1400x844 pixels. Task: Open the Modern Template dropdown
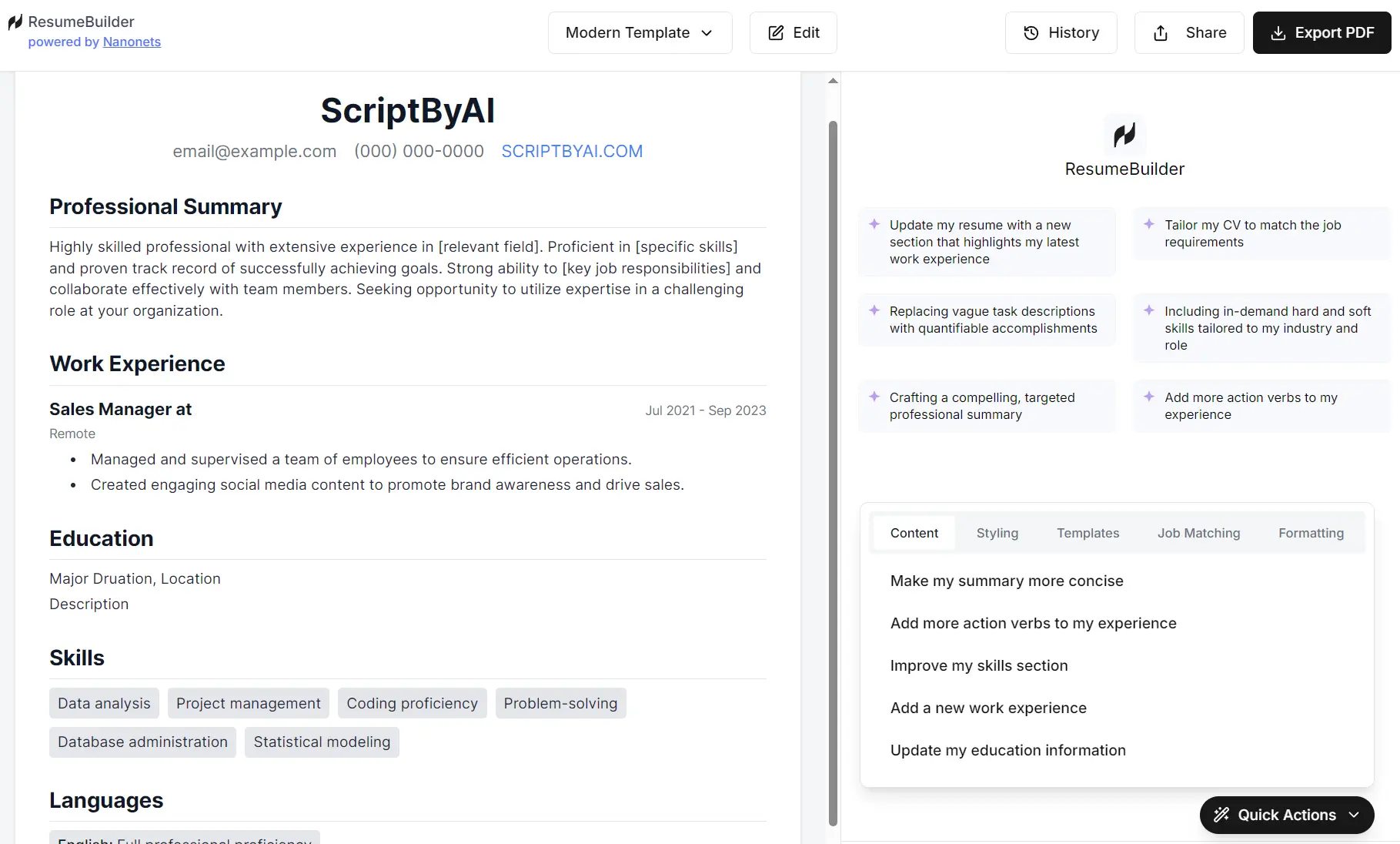pyautogui.click(x=640, y=32)
